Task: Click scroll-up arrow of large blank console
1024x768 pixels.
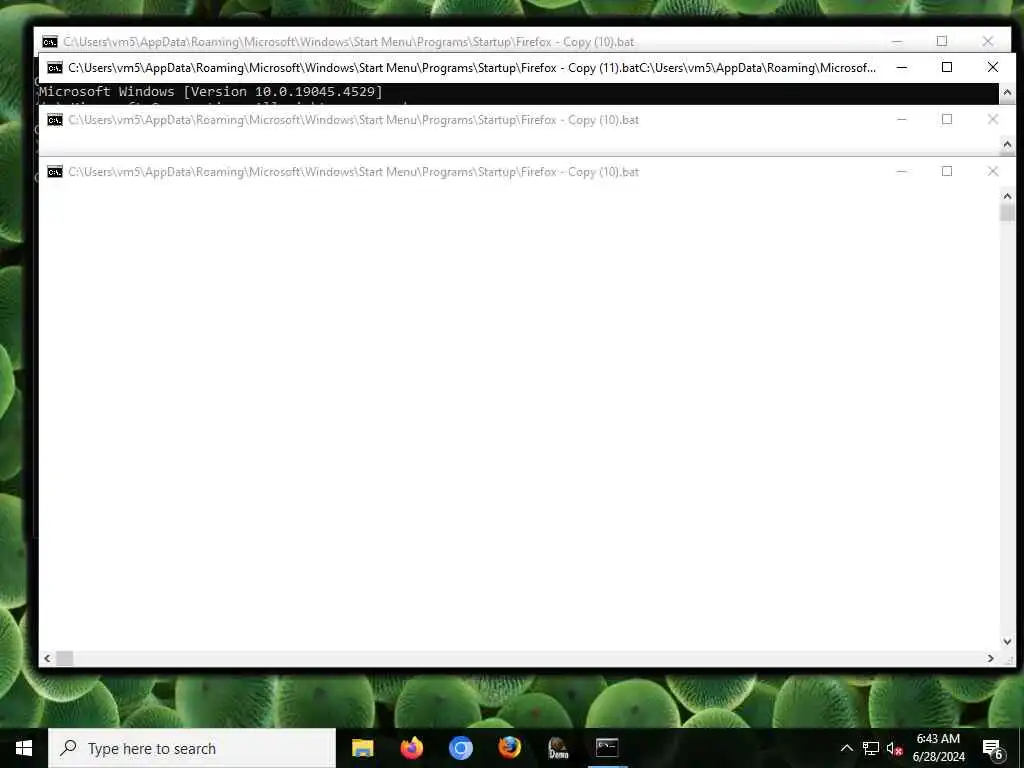Action: pos(1007,195)
